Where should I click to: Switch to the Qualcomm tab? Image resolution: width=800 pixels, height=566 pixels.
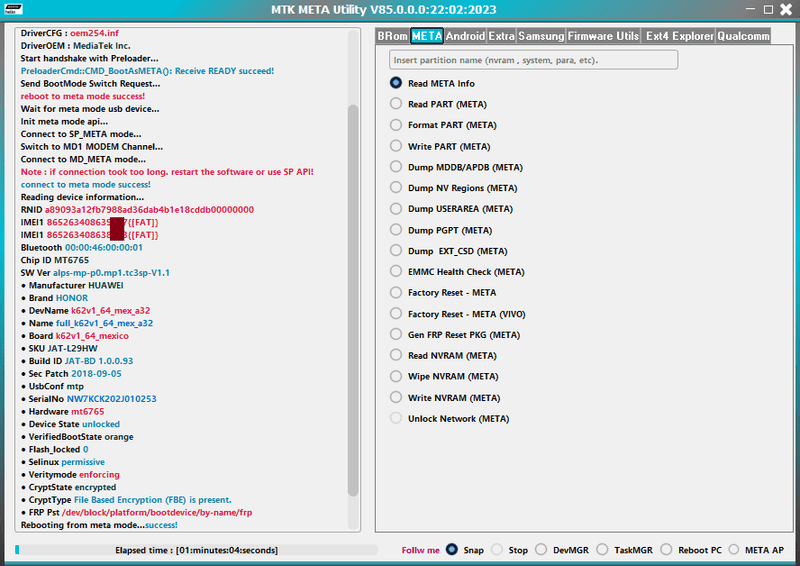coord(743,36)
